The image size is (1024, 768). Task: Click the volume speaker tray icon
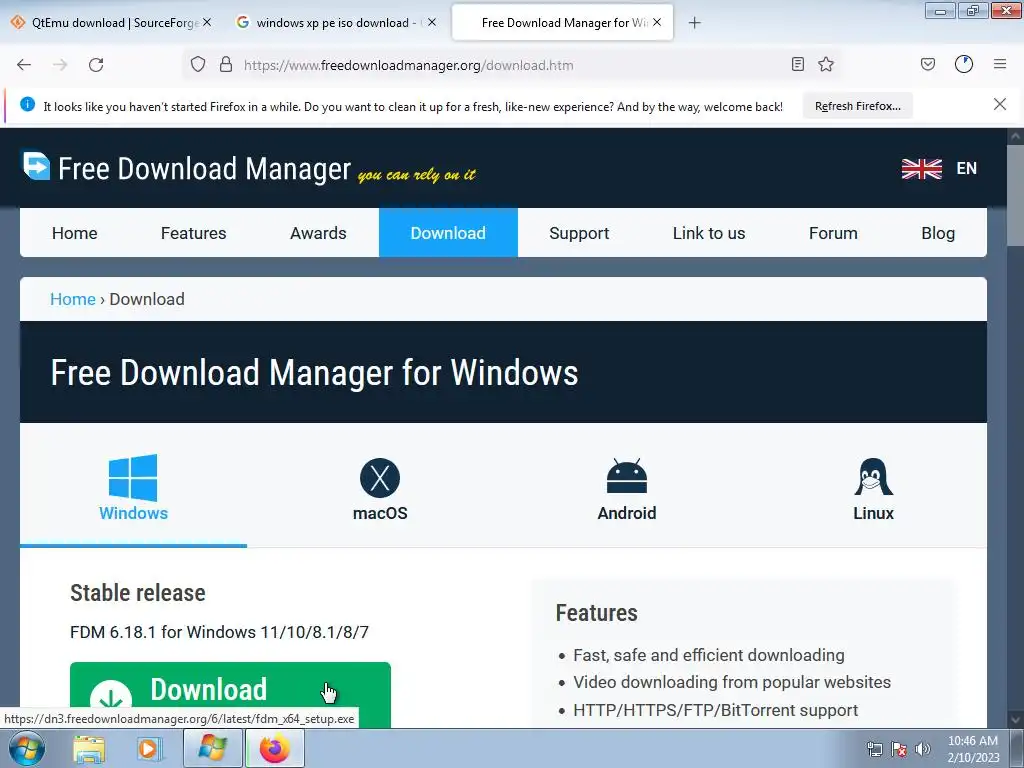pos(922,750)
